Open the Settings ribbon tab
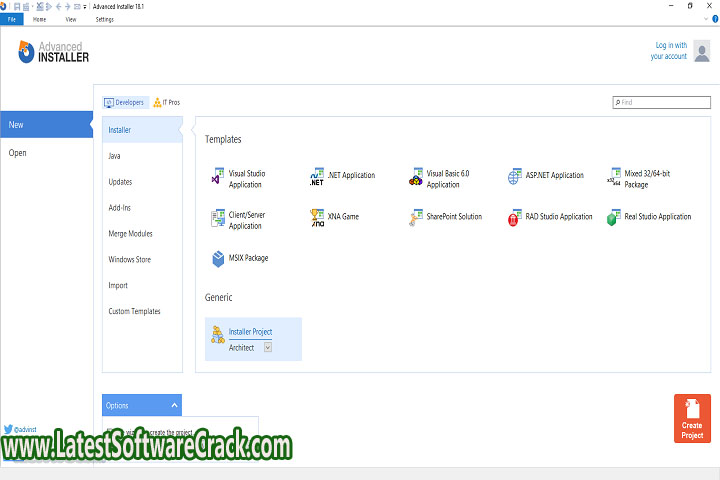Viewport: 720px width, 480px height. click(105, 19)
